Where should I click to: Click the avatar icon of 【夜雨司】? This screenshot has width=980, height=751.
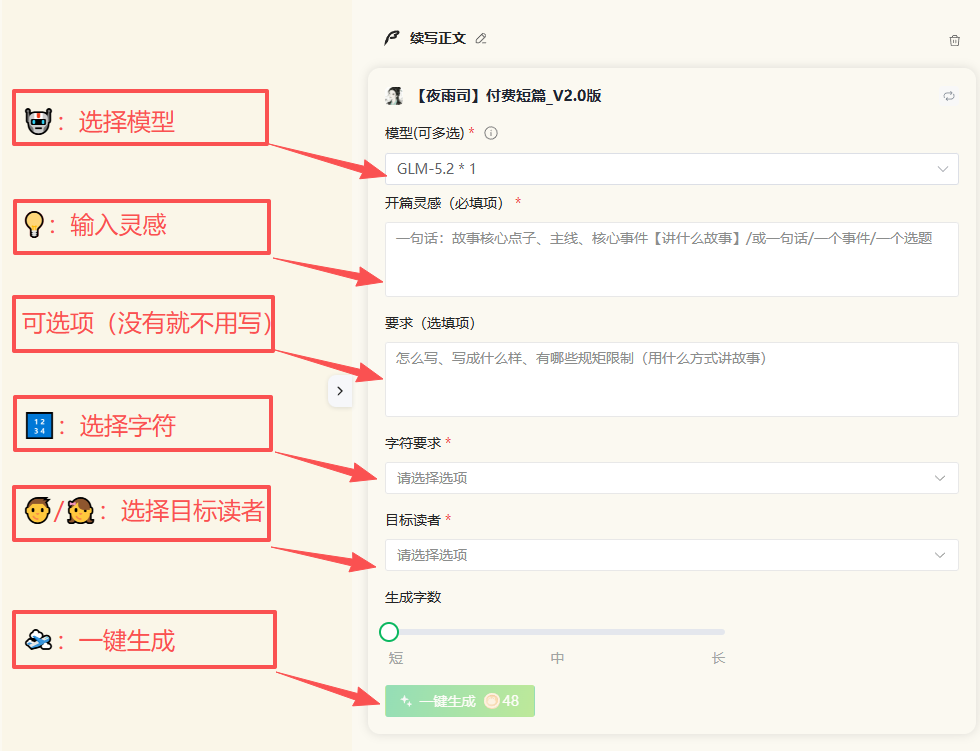pyautogui.click(x=394, y=96)
